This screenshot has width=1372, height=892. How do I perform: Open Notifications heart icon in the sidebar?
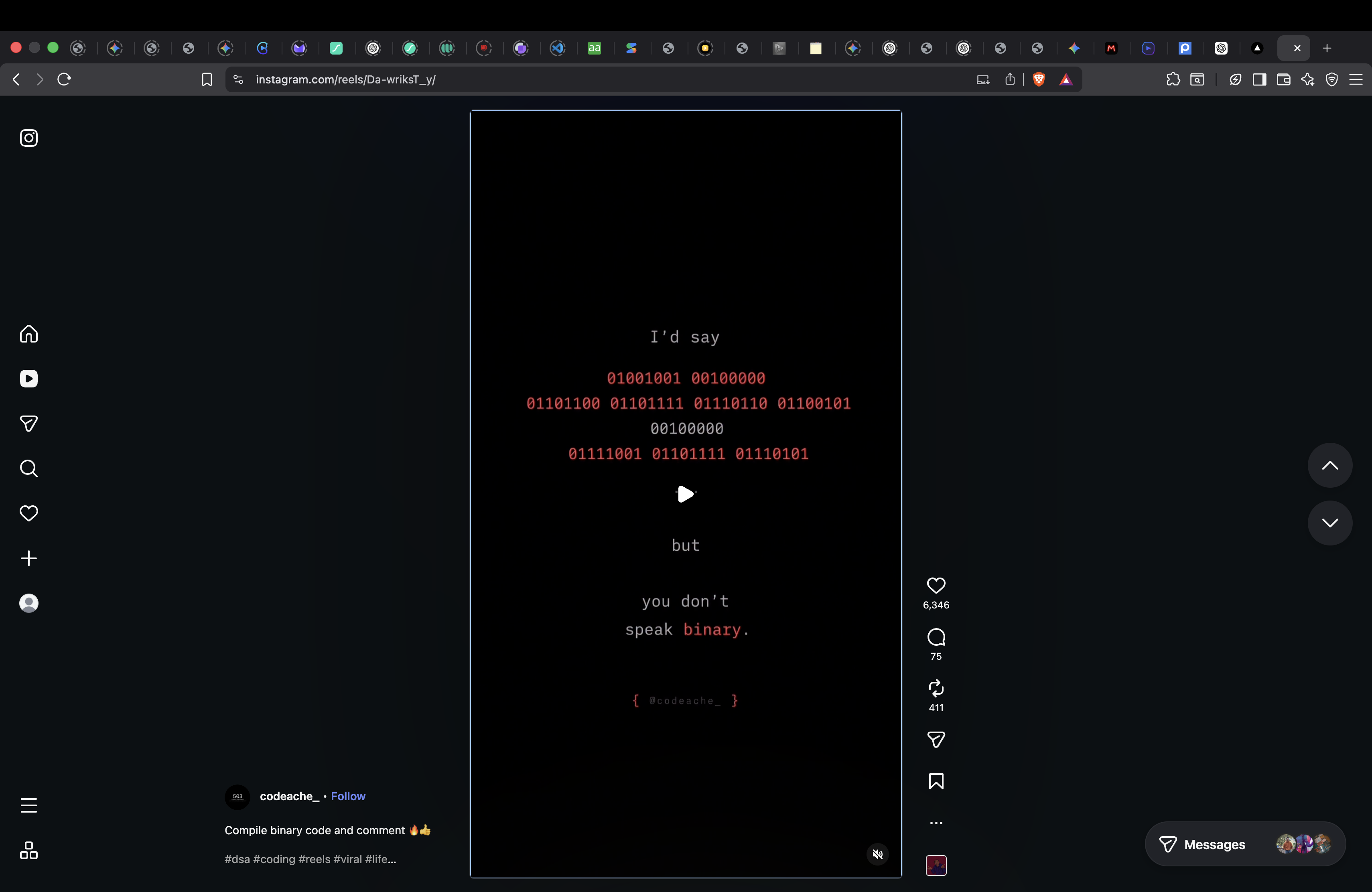point(29,513)
